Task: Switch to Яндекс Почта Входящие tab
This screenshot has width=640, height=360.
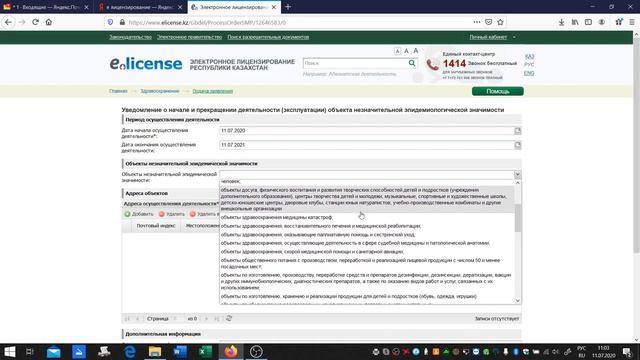Action: pyautogui.click(x=46, y=7)
